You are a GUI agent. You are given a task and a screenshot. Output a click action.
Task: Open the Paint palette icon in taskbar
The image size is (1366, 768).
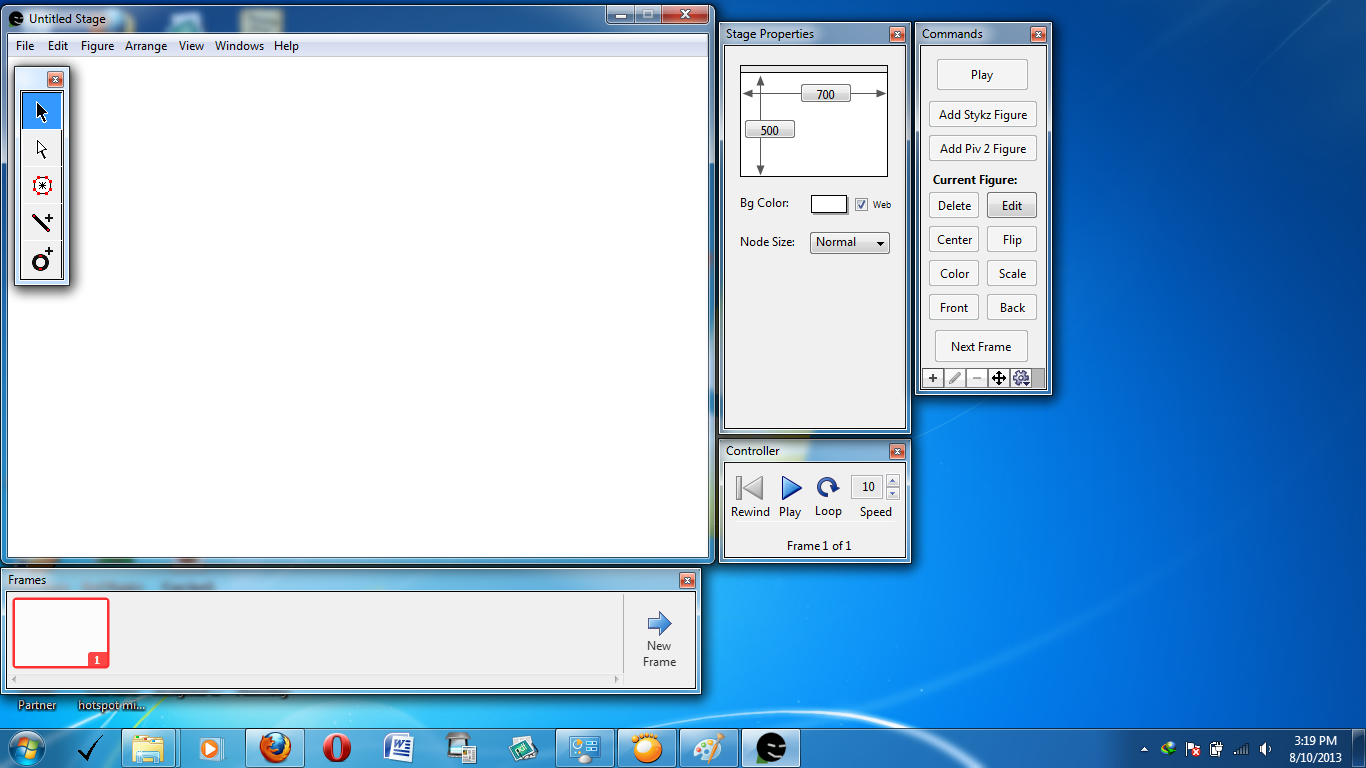click(708, 748)
